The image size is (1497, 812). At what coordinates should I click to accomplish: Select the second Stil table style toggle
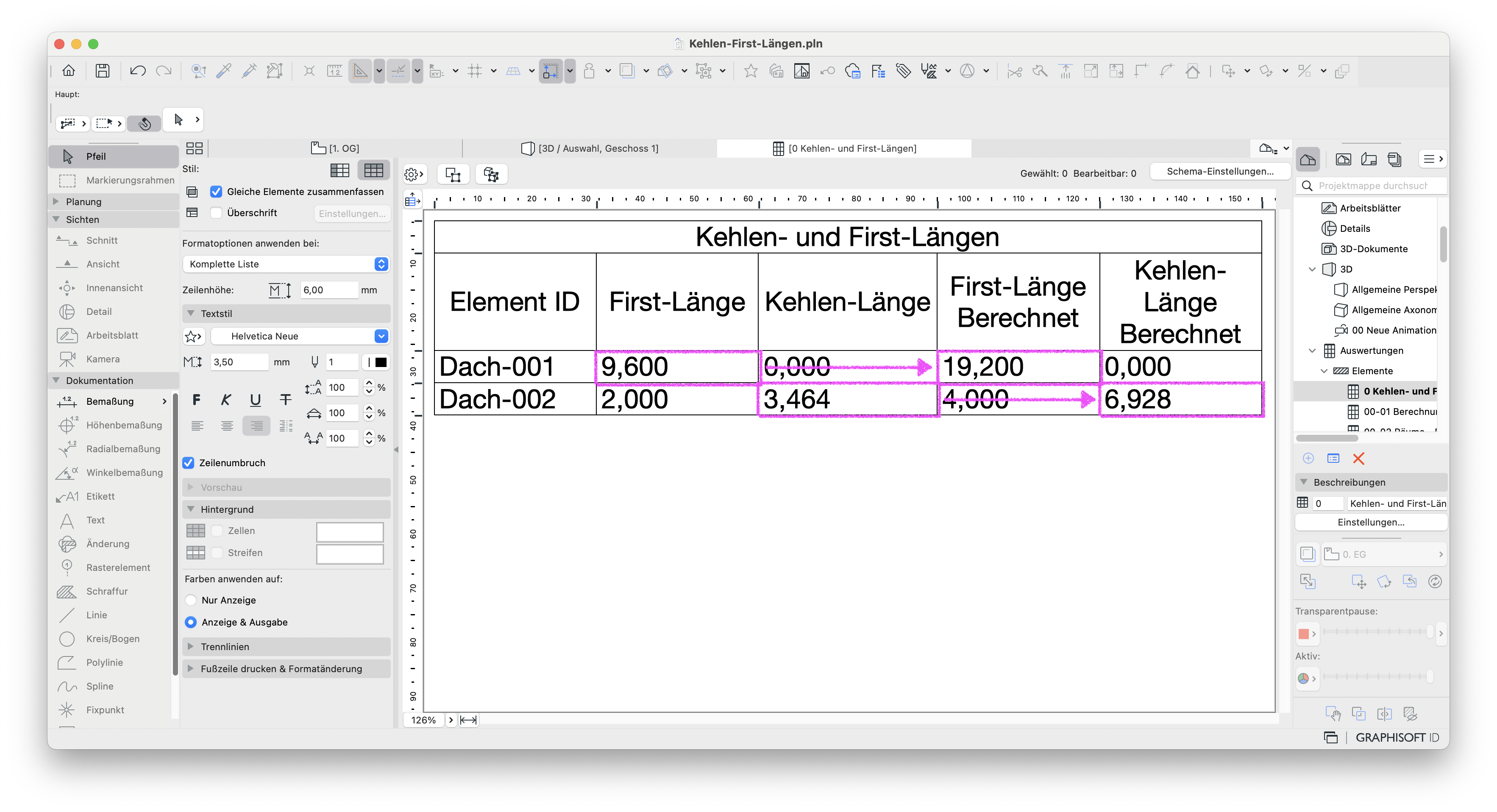pyautogui.click(x=374, y=170)
